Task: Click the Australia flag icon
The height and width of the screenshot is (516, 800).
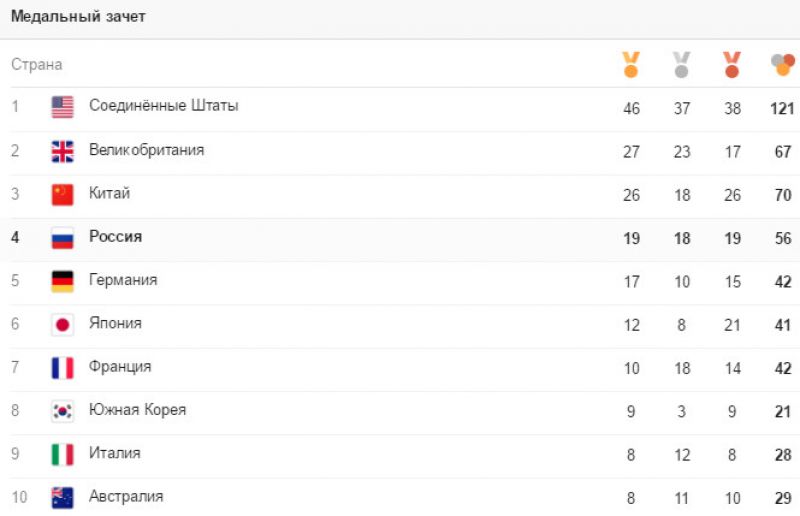Action: pos(63,497)
